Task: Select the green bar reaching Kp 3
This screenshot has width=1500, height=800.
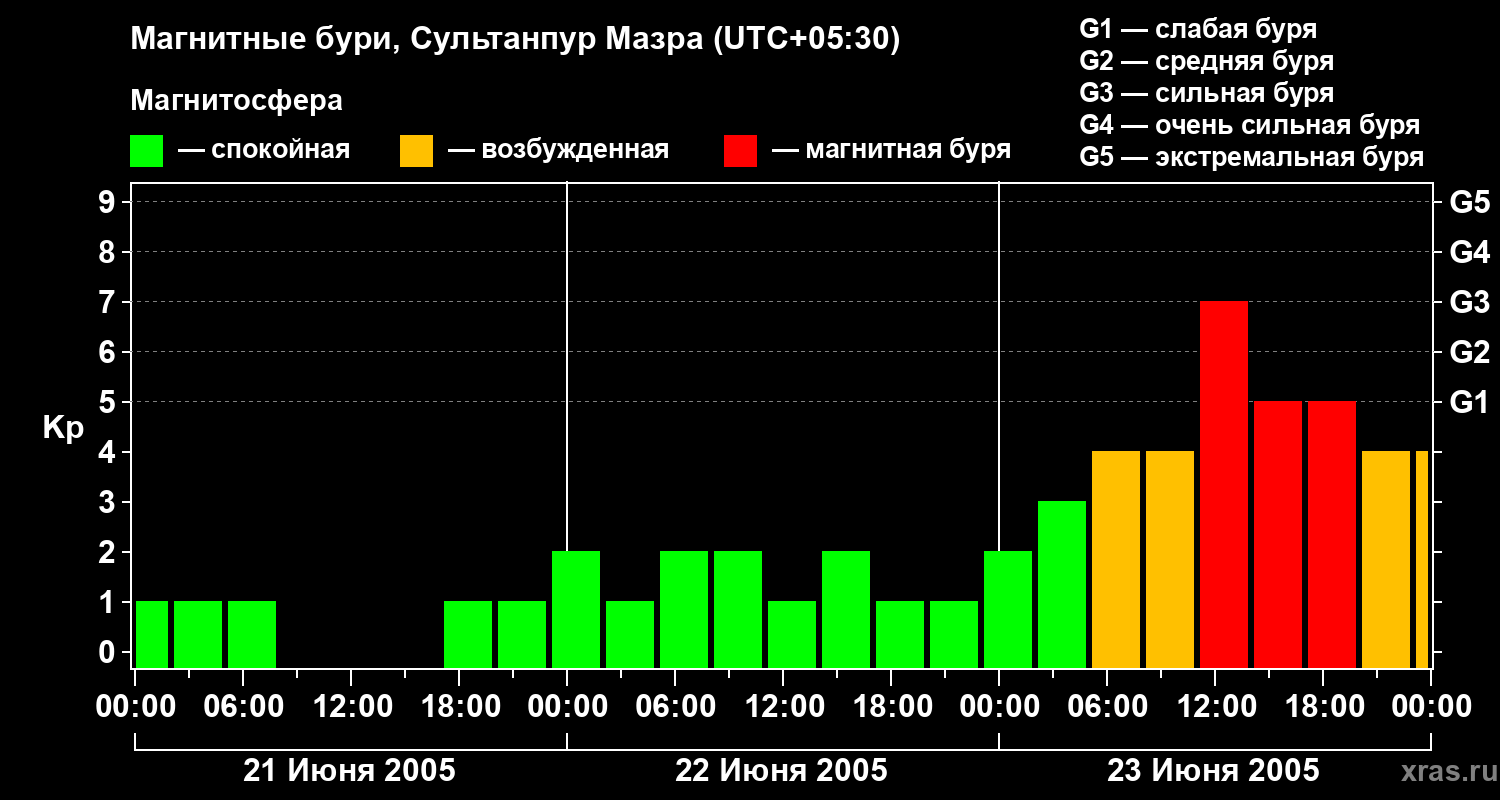Action: 1062,584
